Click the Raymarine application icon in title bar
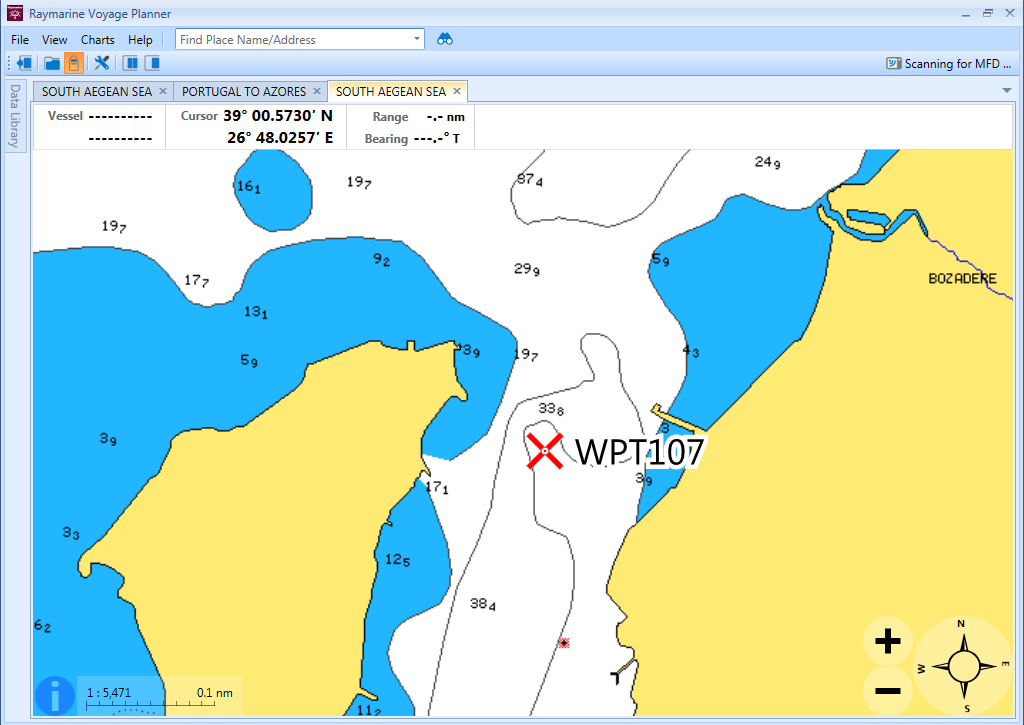Viewport: 1024px width, 725px height. pyautogui.click(x=14, y=13)
